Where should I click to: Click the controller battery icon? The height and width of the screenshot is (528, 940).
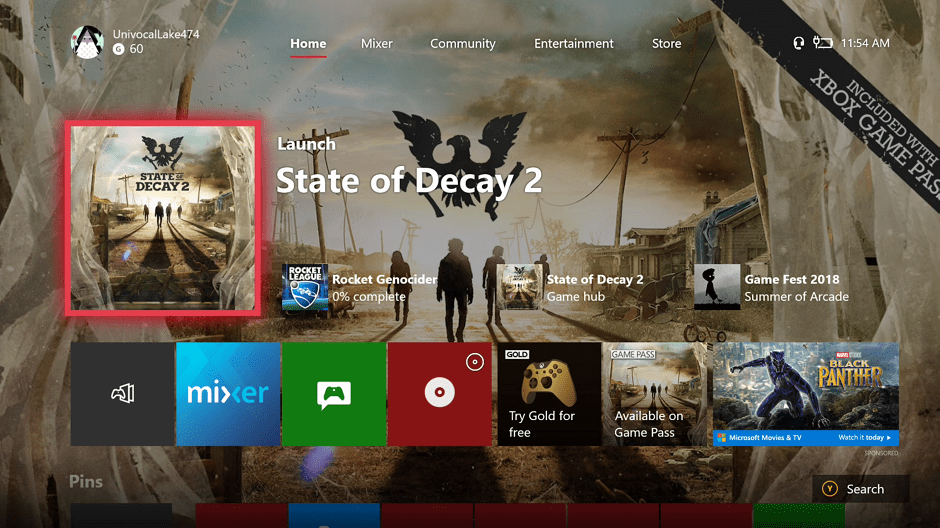click(x=823, y=43)
